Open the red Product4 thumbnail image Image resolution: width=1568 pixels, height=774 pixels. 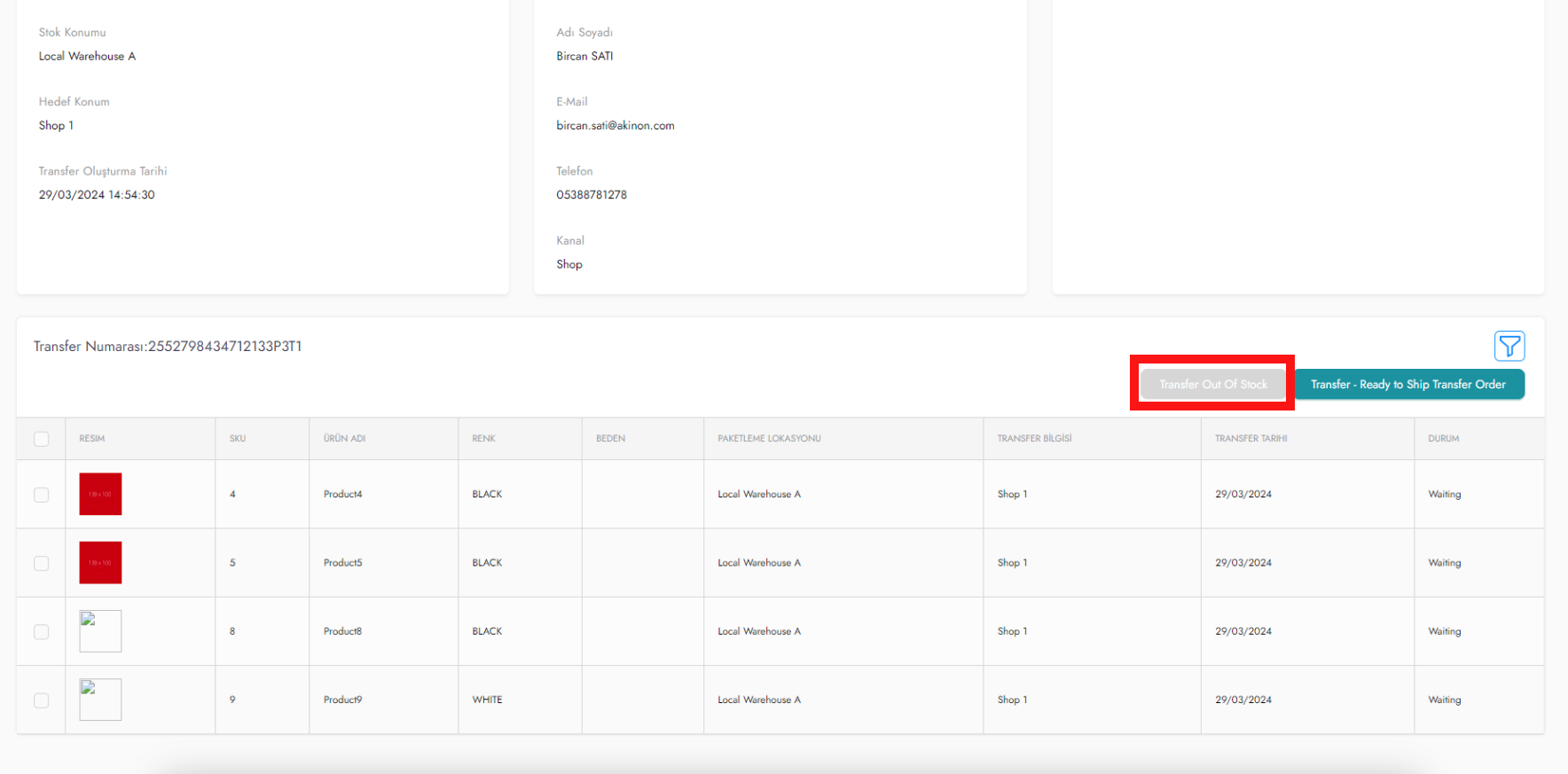[x=100, y=494]
